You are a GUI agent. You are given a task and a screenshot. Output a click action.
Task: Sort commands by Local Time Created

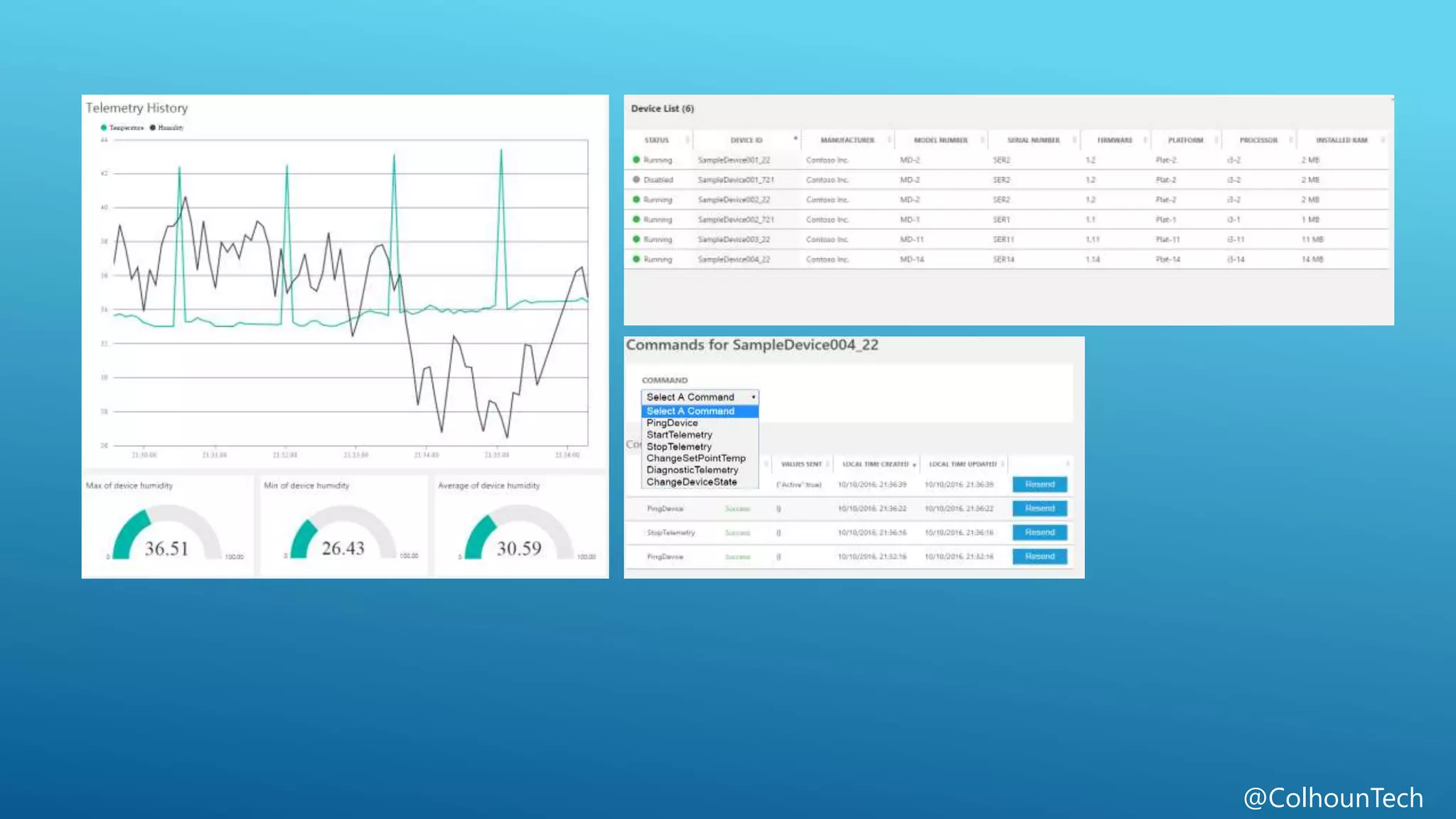point(875,464)
